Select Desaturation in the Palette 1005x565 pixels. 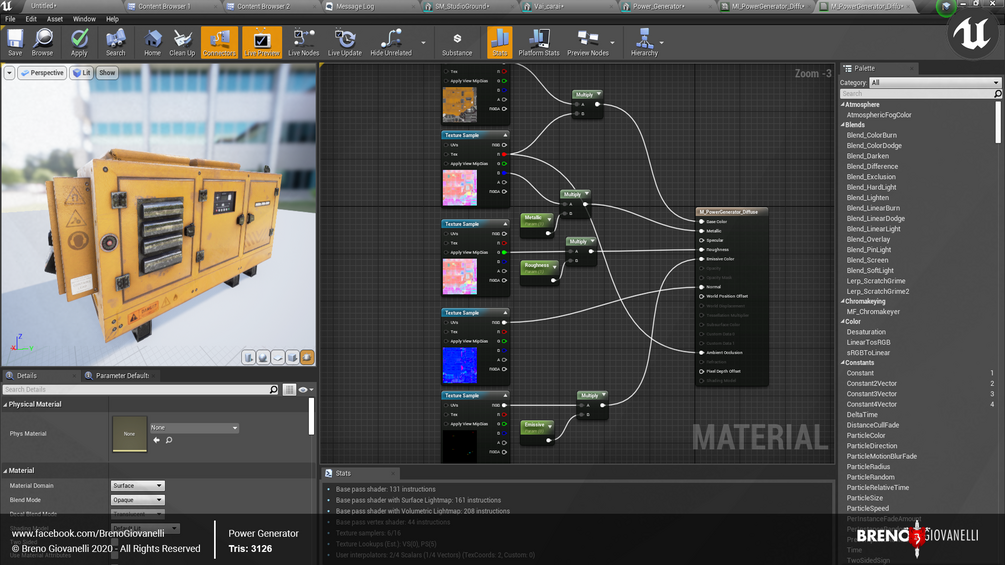tap(866, 332)
